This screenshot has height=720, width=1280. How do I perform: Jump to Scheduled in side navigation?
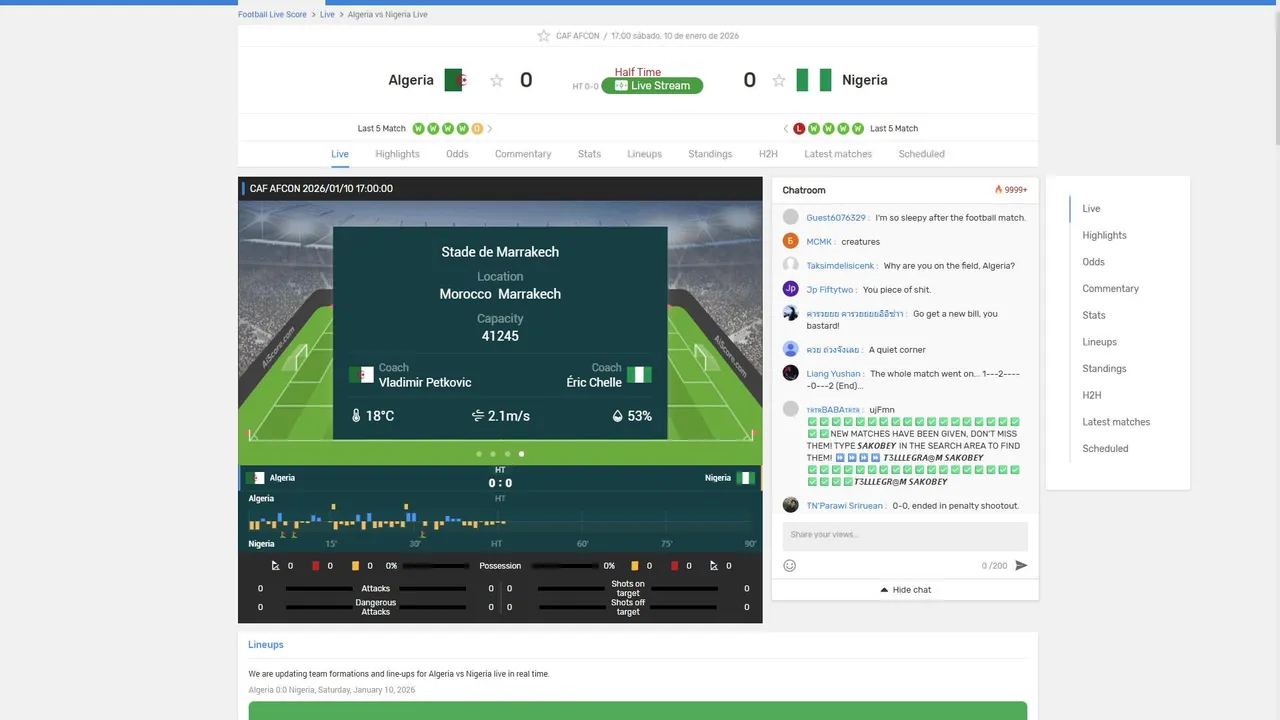(x=1105, y=449)
